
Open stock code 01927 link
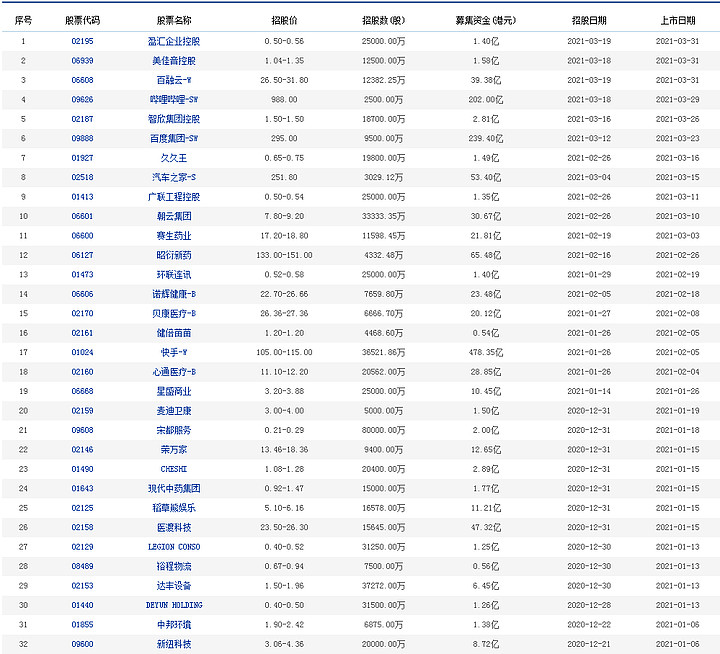[82, 158]
